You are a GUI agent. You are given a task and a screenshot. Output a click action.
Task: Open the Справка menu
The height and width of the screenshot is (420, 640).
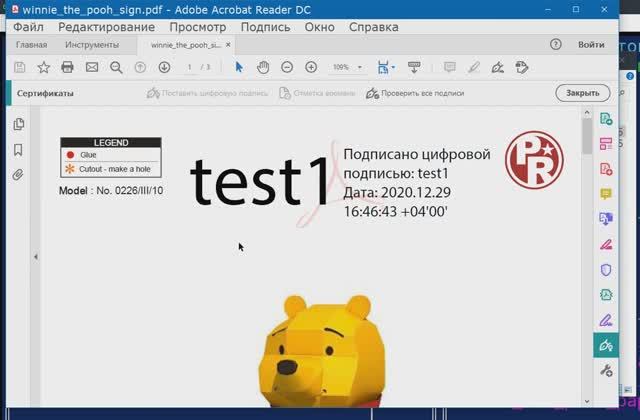pos(373,27)
